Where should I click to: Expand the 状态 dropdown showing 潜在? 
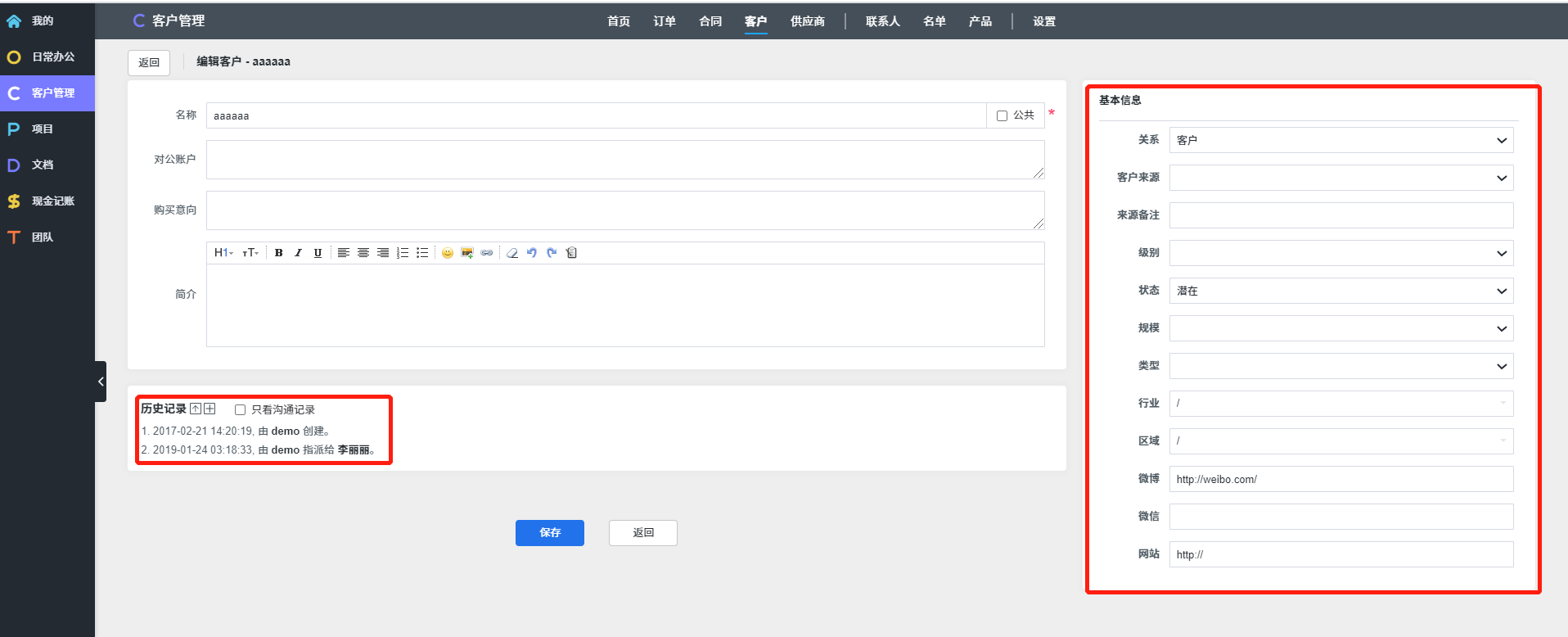coord(1340,291)
